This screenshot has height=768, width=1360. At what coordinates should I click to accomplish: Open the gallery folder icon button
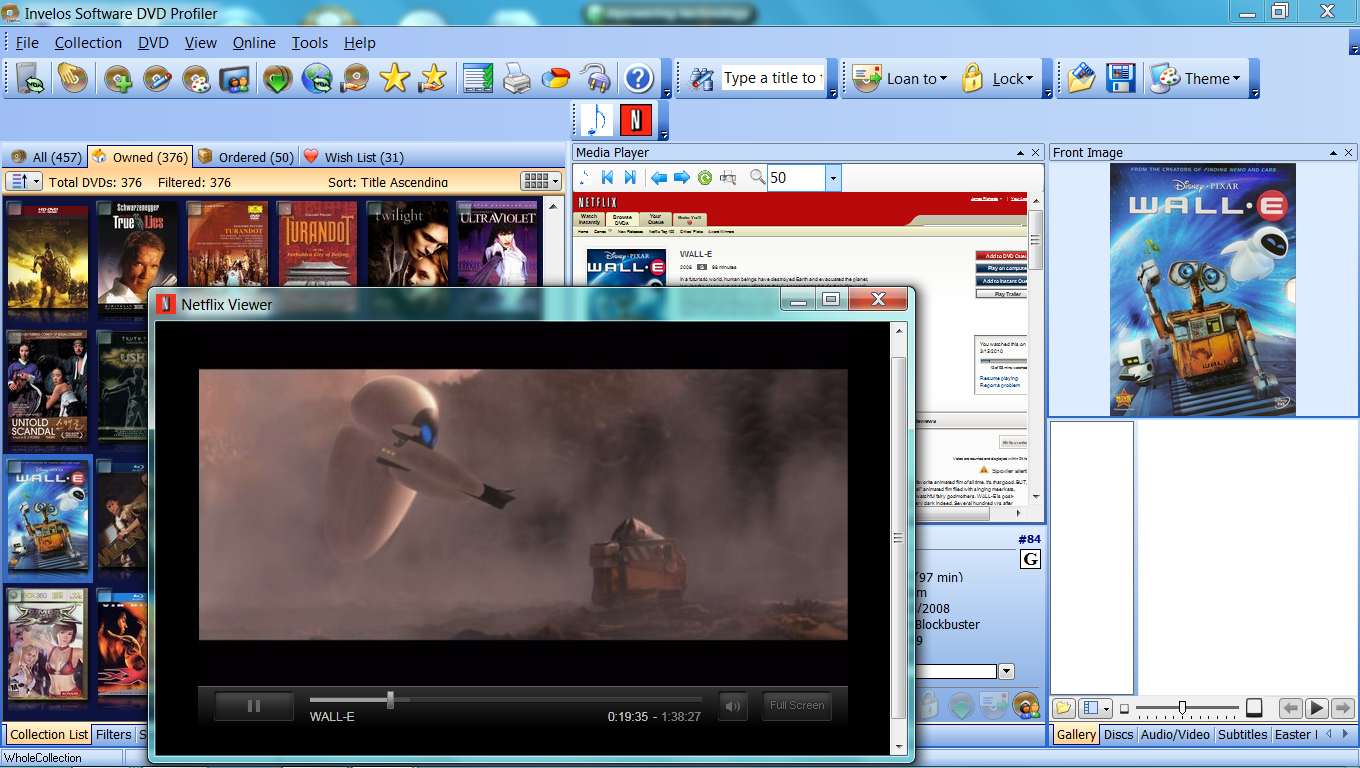click(x=1063, y=708)
